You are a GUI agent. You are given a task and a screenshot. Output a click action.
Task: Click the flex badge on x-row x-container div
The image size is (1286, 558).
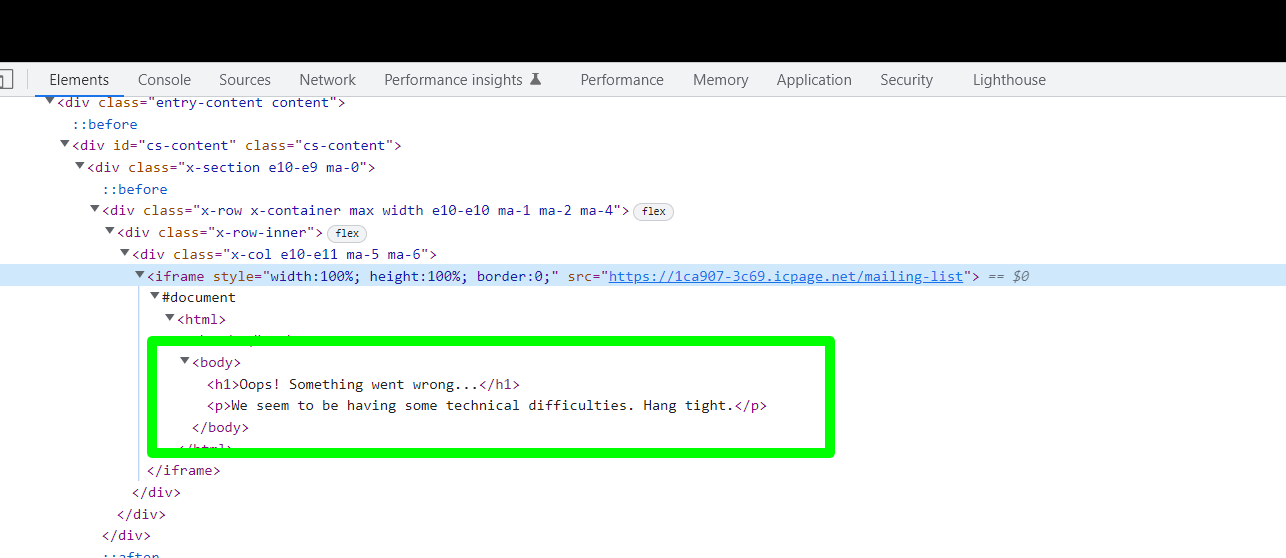click(x=654, y=211)
